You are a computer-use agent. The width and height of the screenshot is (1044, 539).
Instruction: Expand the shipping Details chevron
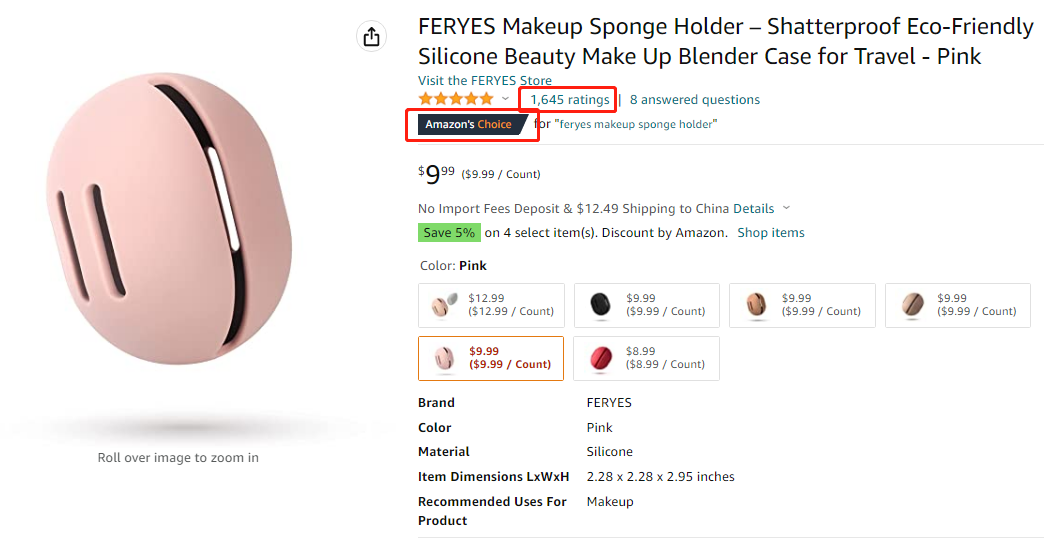coord(786,209)
